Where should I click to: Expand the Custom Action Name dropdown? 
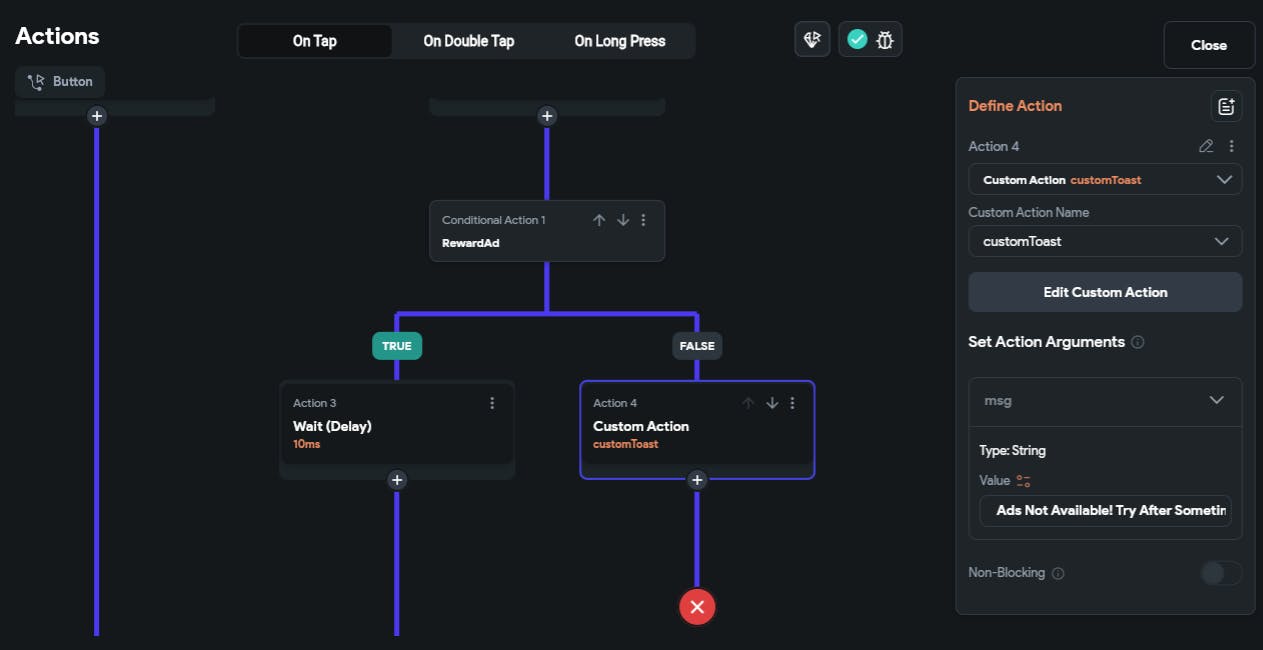(1105, 241)
